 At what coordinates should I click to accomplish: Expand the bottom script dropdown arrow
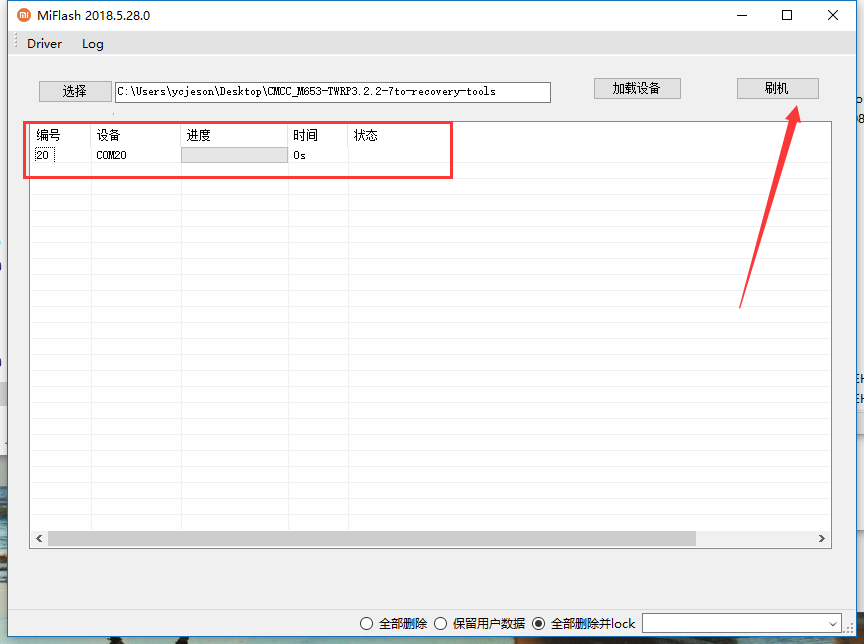(833, 624)
